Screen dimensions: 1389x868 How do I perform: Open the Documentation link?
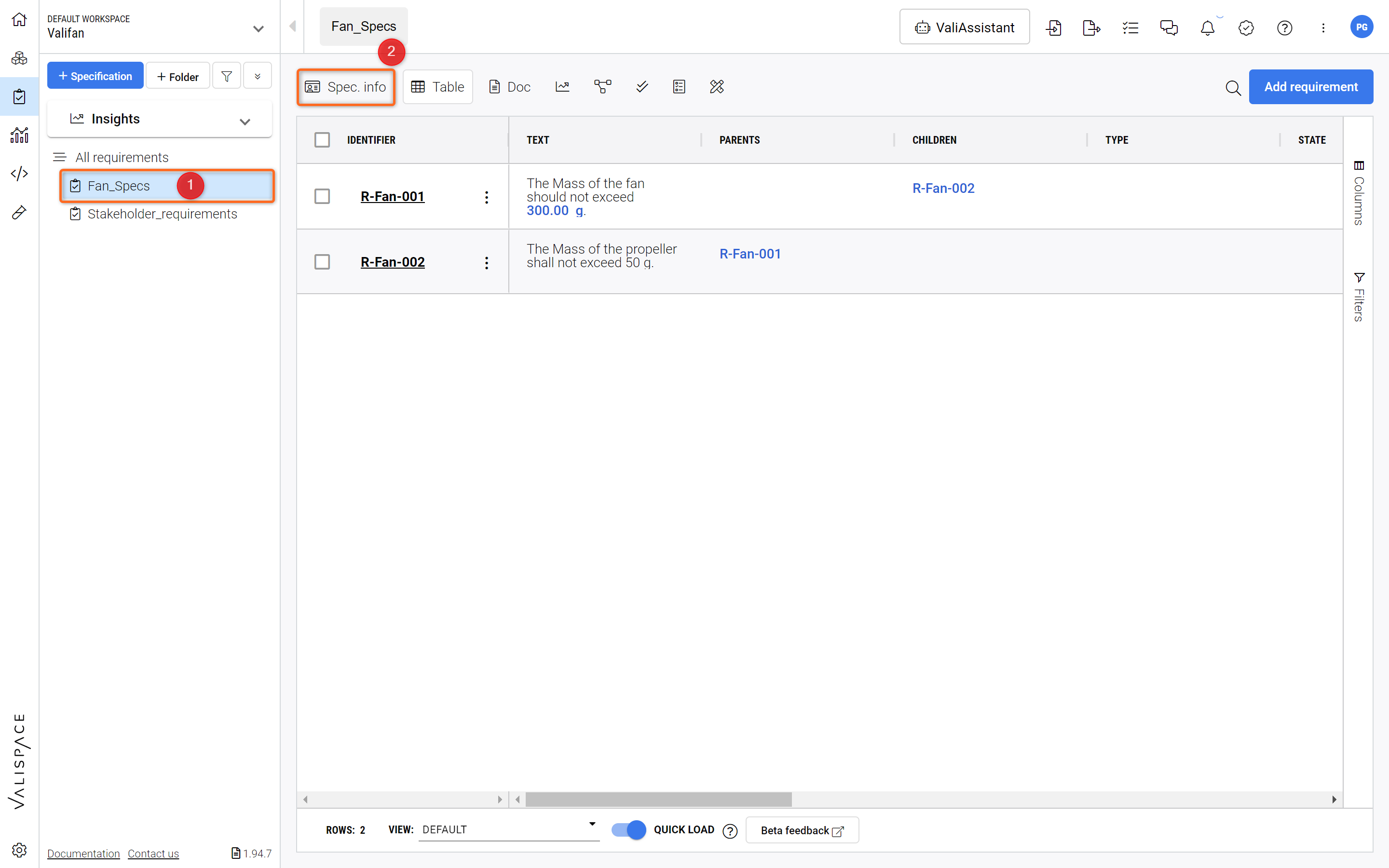83,854
